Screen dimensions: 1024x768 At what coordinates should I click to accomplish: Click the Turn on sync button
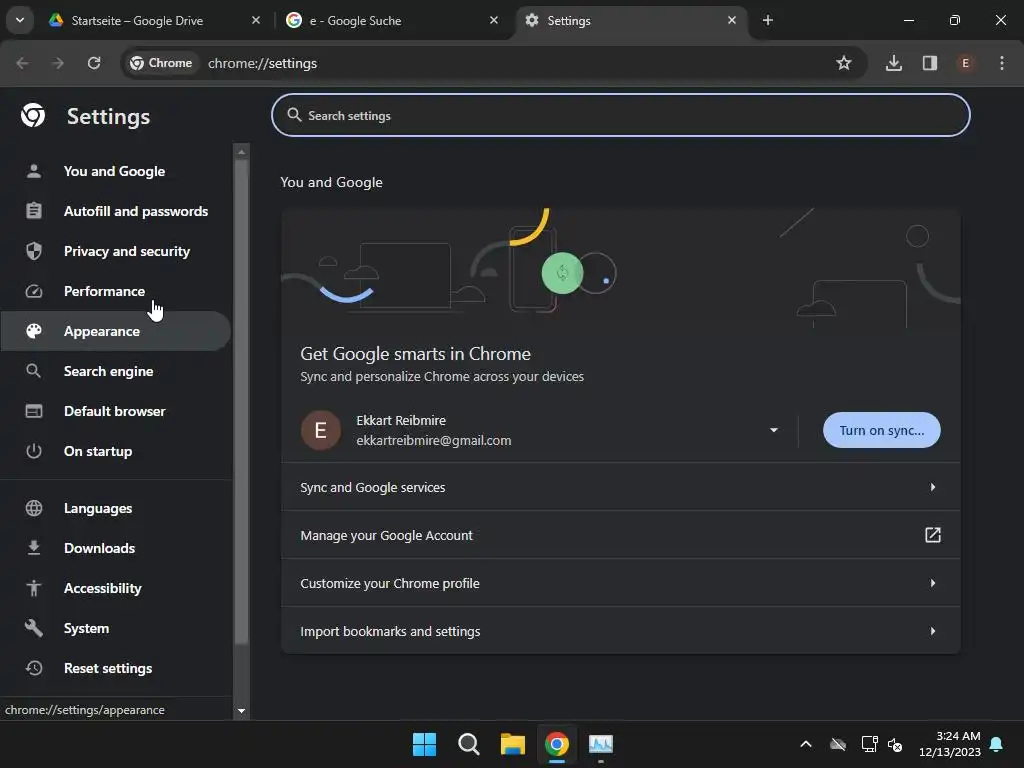tap(882, 430)
